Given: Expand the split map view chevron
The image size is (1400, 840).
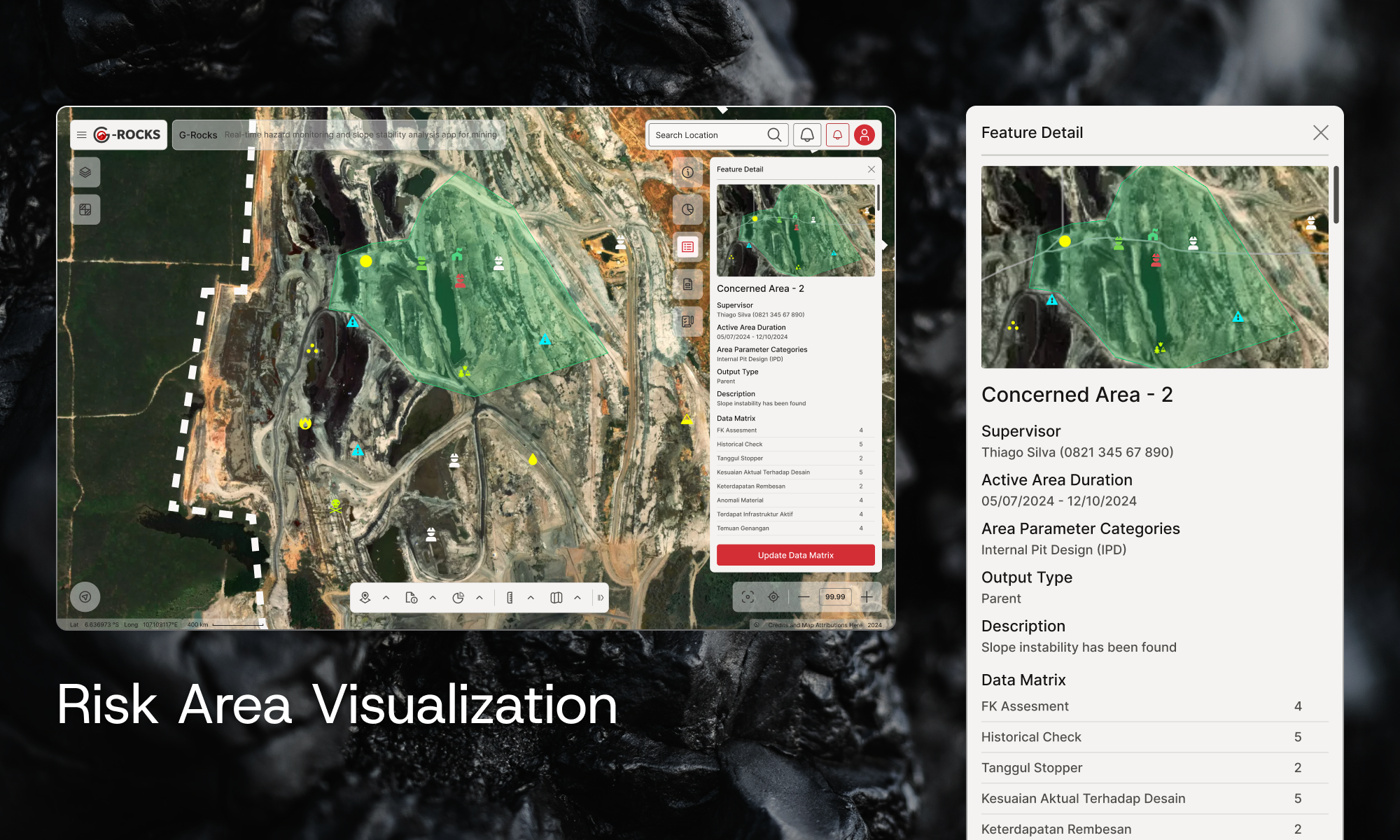Looking at the screenshot, I should tap(577, 598).
